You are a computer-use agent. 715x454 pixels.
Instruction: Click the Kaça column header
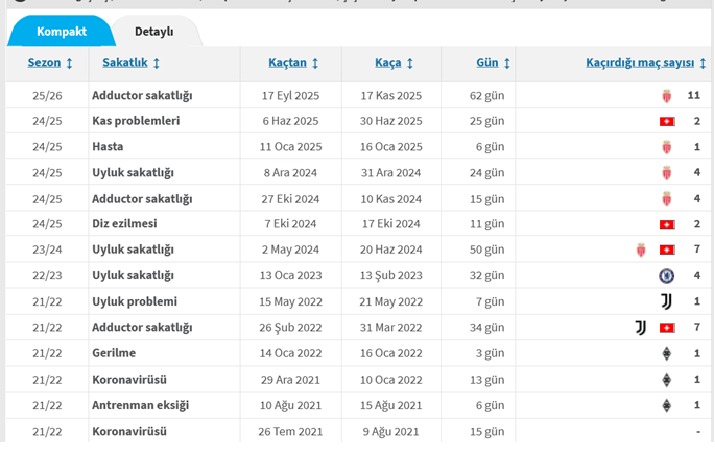(x=394, y=63)
